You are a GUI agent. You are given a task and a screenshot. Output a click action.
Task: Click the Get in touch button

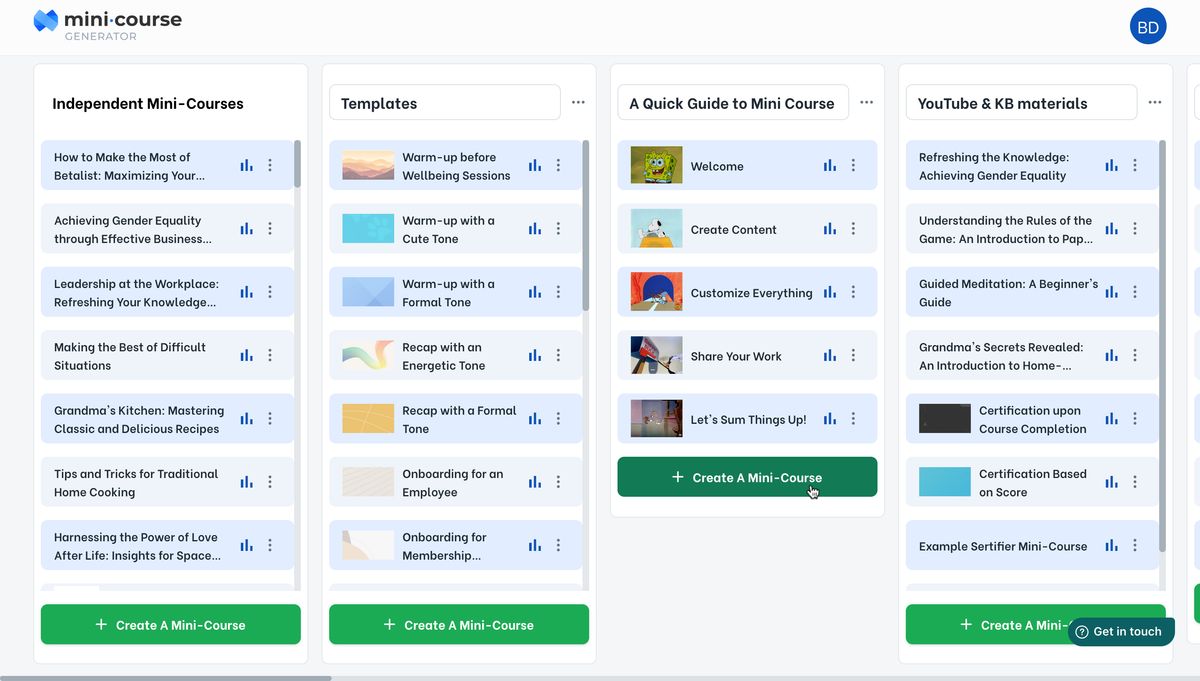click(x=1120, y=631)
